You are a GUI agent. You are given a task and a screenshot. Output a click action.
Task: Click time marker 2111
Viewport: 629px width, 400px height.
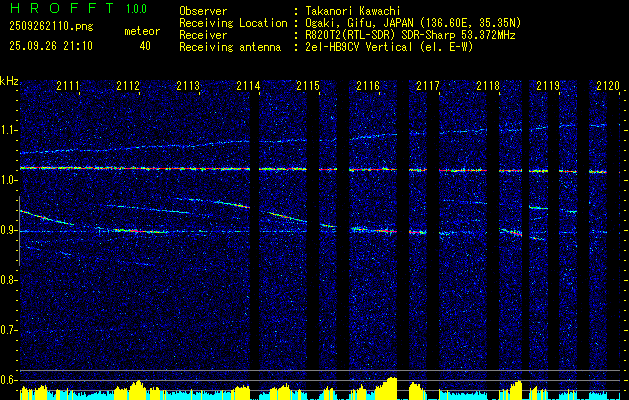(68, 86)
